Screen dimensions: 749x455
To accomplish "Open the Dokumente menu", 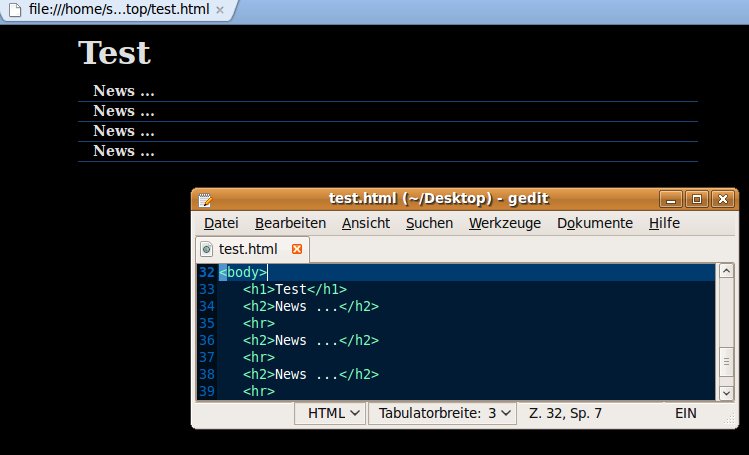I will point(595,223).
